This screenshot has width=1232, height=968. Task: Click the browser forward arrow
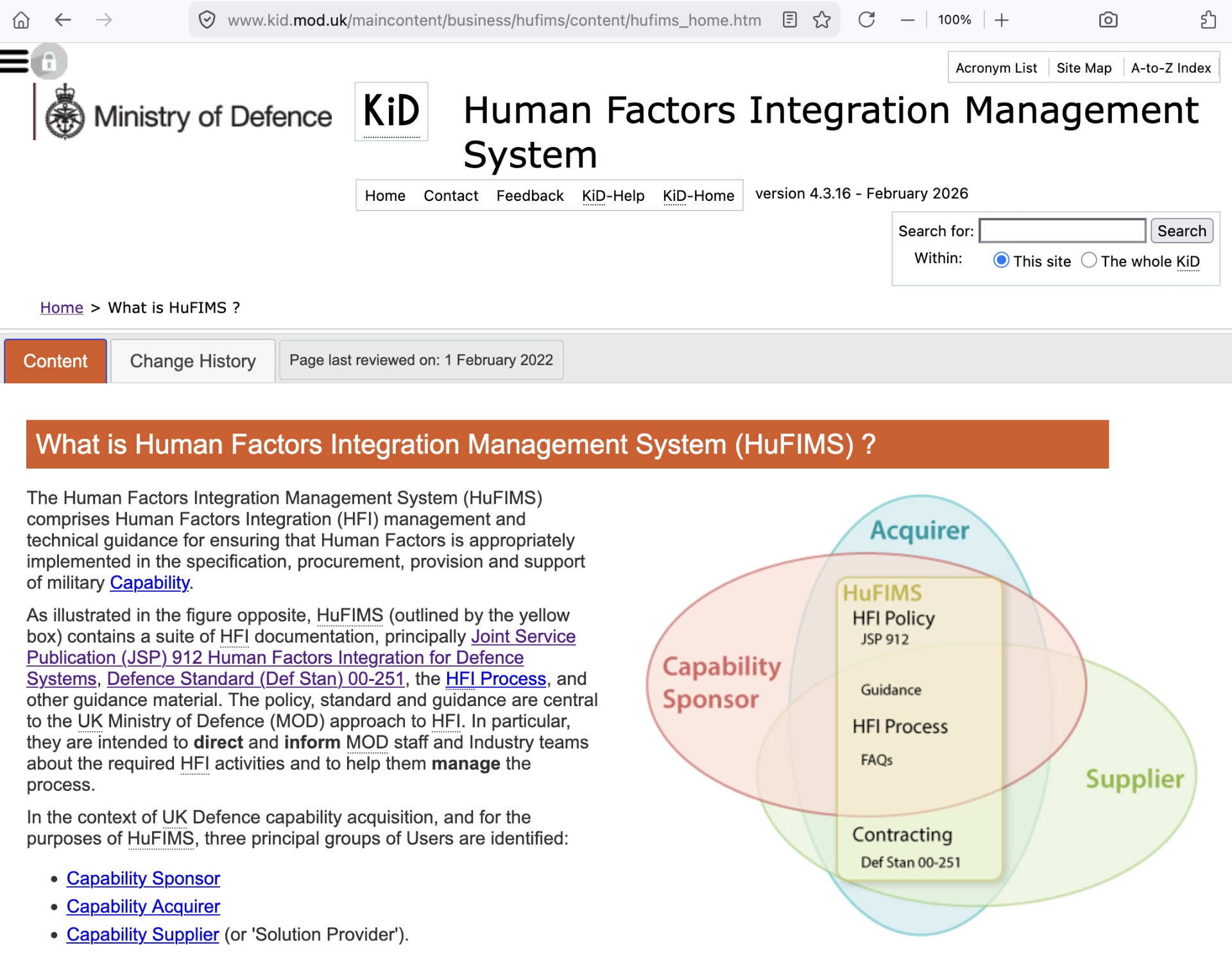[x=103, y=20]
